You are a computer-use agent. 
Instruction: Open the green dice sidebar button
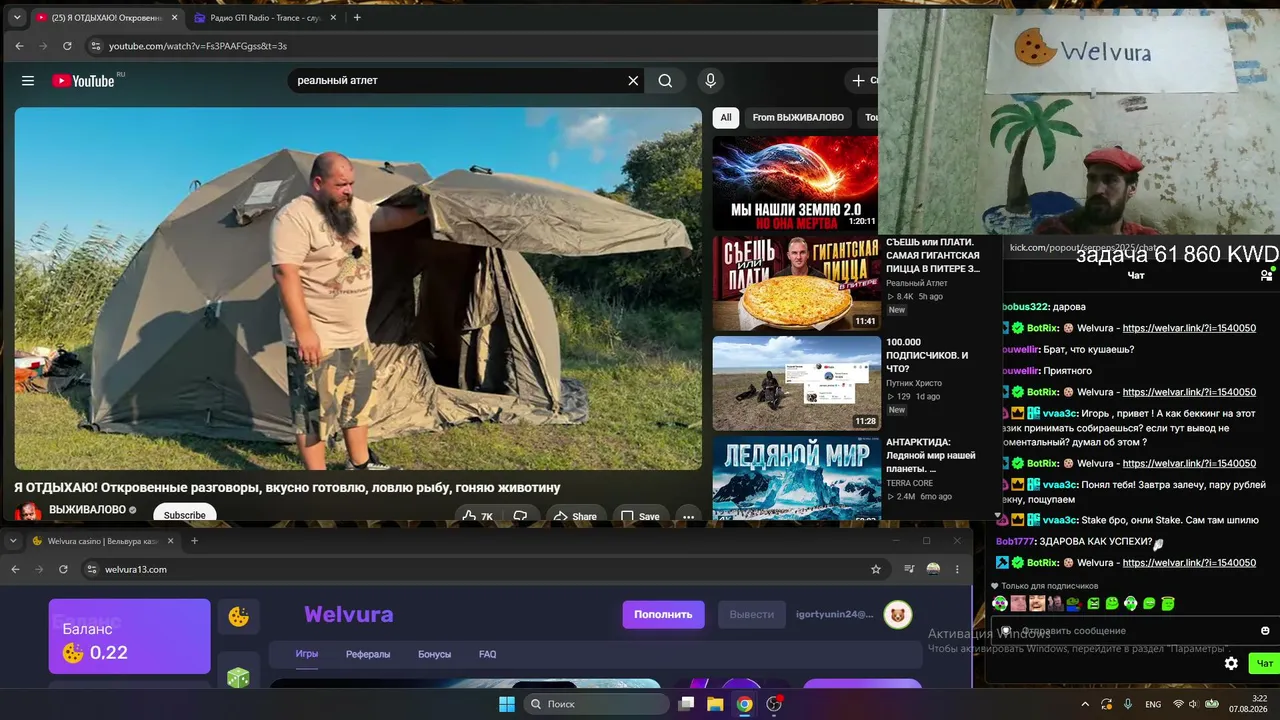click(239, 678)
